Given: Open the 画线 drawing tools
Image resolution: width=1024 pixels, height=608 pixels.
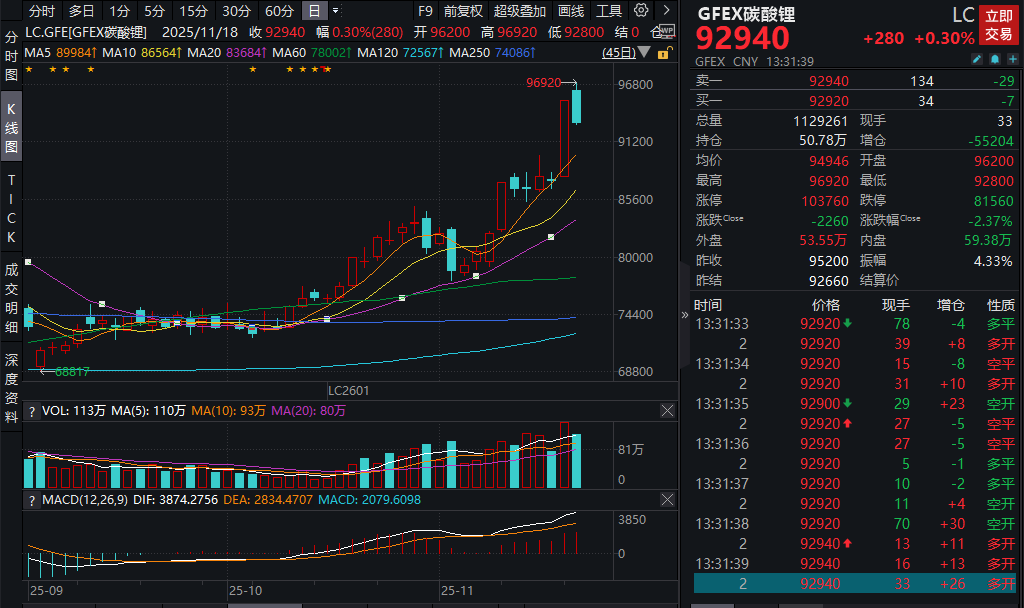Looking at the screenshot, I should pyautogui.click(x=571, y=11).
